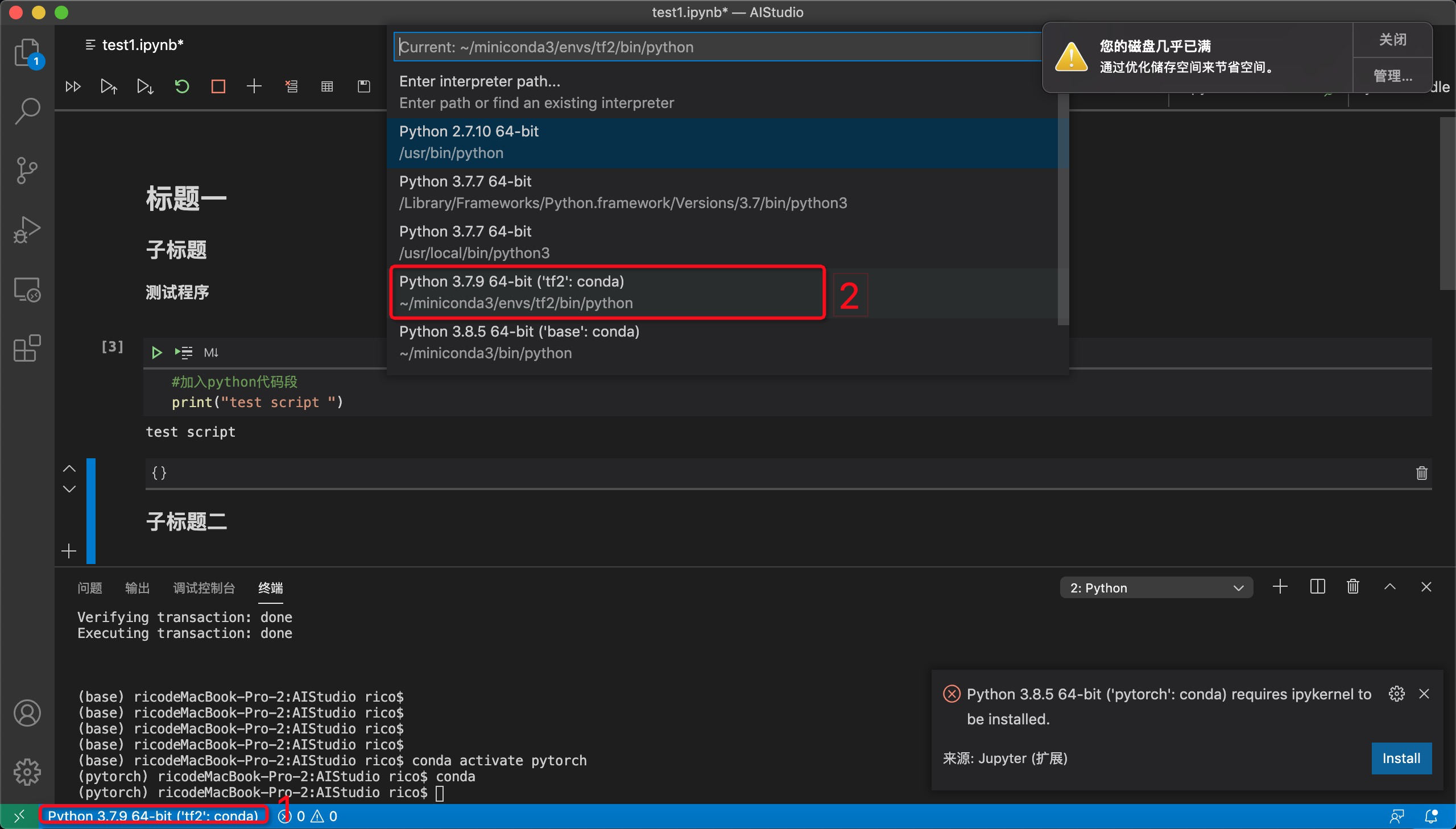Image resolution: width=1456 pixels, height=829 pixels.
Task: Click the 子标题二 markdown heading
Action: pos(186,521)
